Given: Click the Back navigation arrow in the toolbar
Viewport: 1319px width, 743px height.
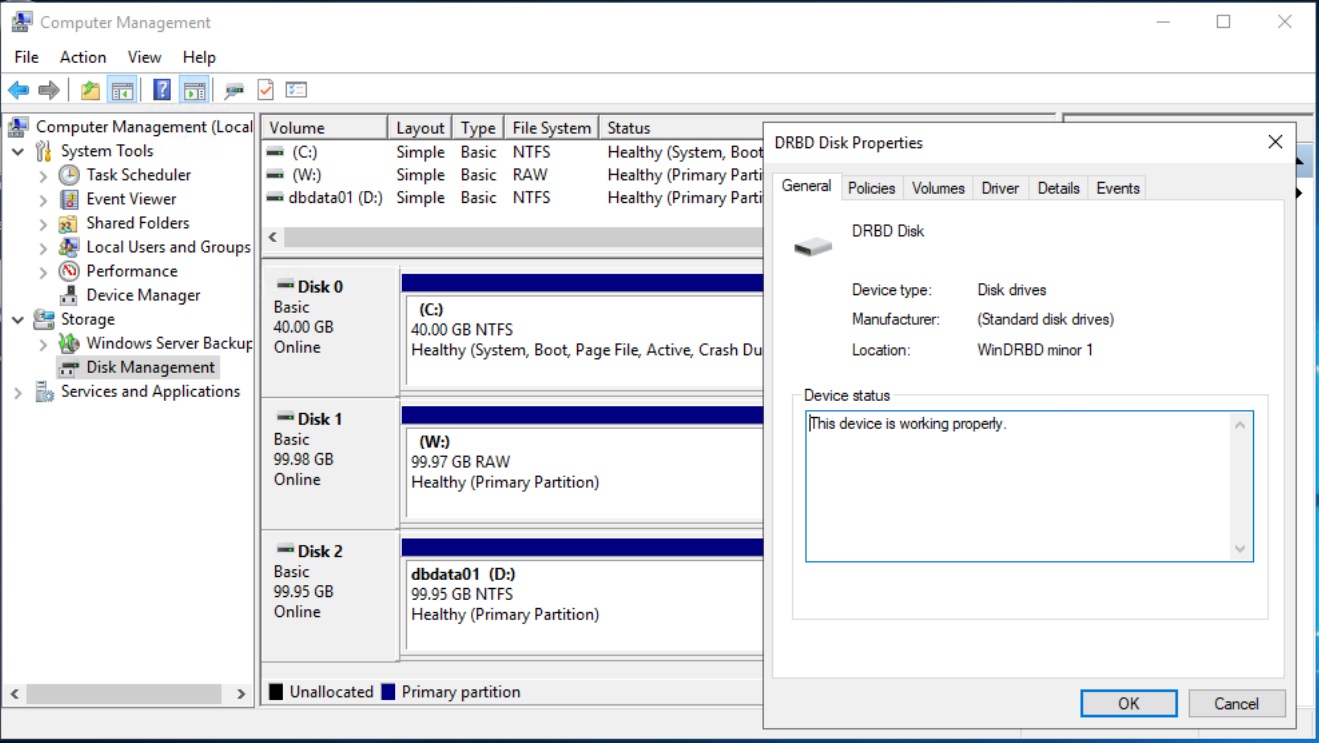Looking at the screenshot, I should tap(18, 89).
